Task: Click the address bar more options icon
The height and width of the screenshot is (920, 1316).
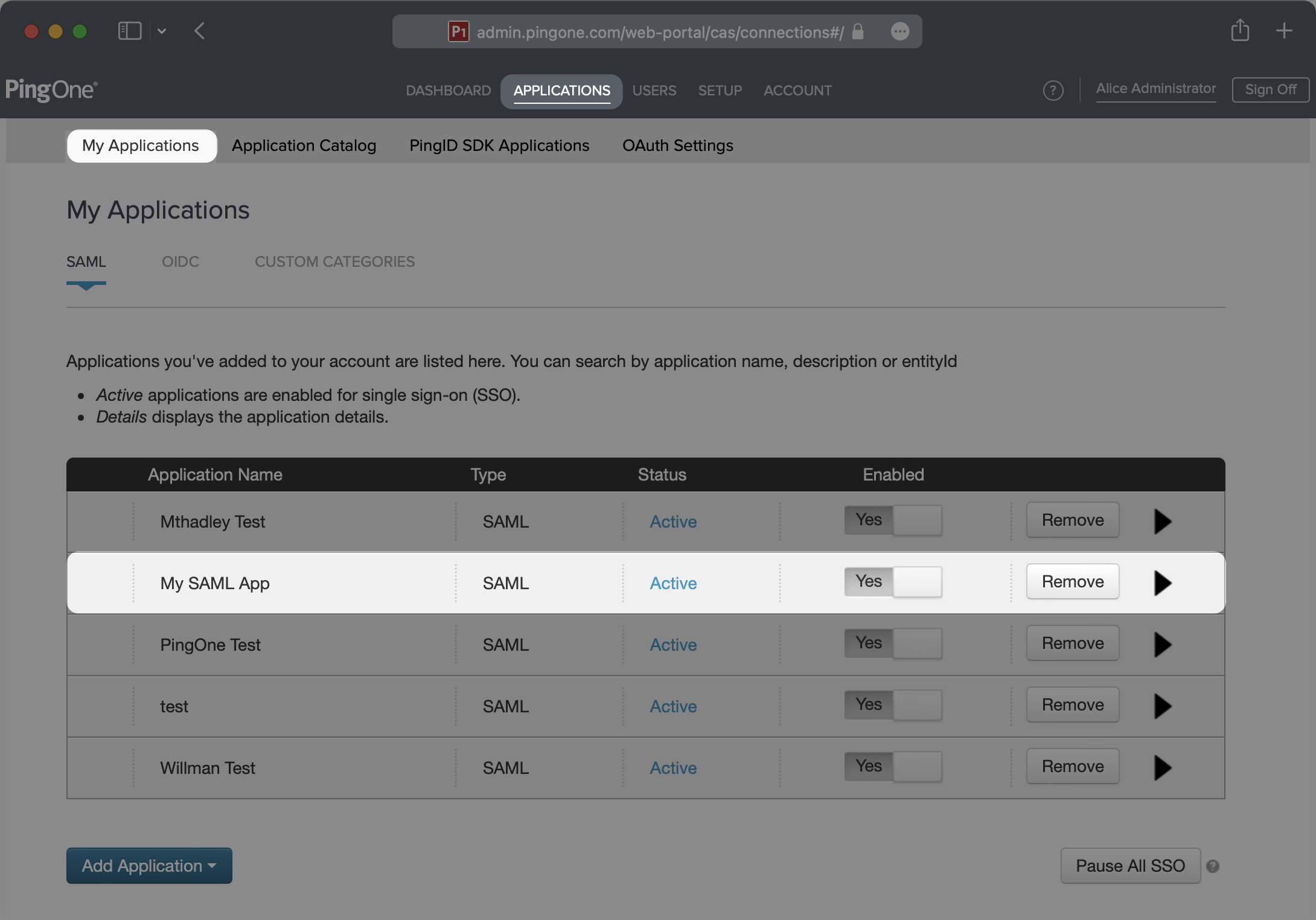Action: 899,31
